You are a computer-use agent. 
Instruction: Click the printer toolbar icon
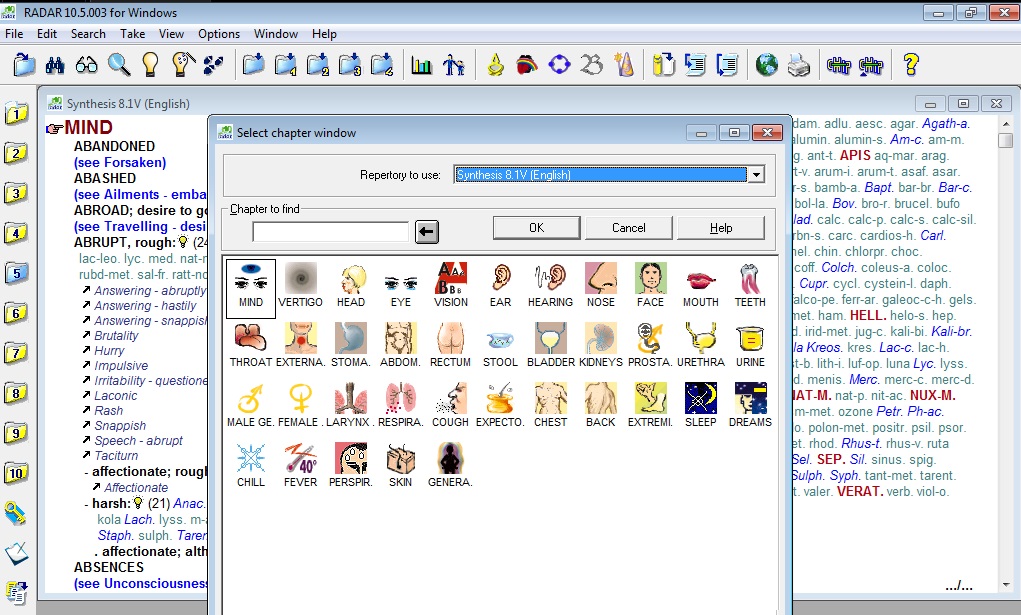798,64
